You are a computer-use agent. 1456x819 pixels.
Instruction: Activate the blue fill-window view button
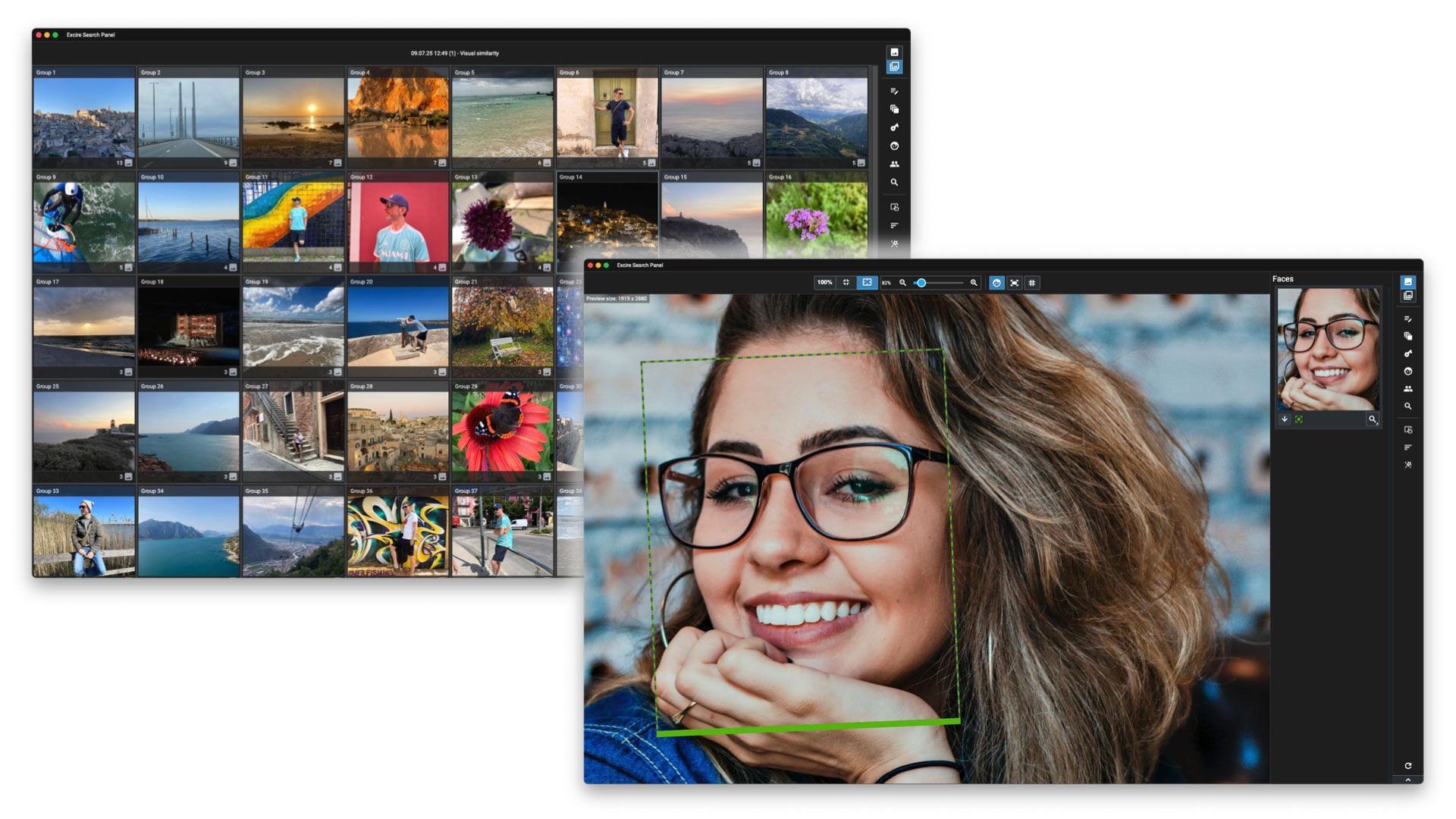(x=867, y=283)
